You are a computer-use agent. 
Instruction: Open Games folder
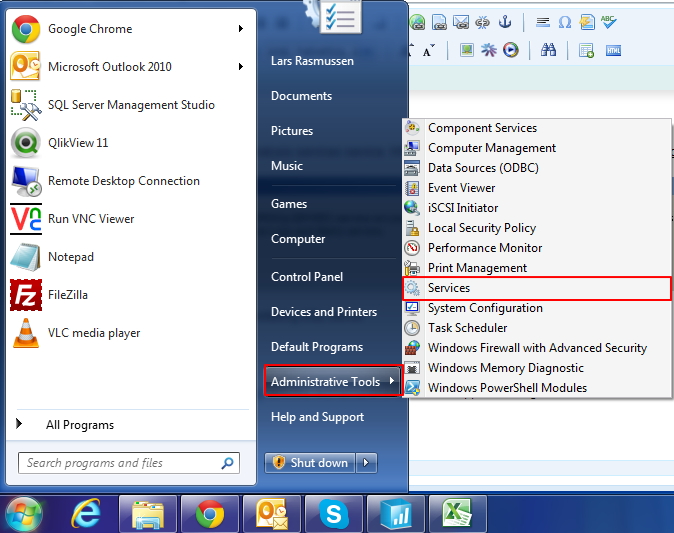(x=289, y=204)
